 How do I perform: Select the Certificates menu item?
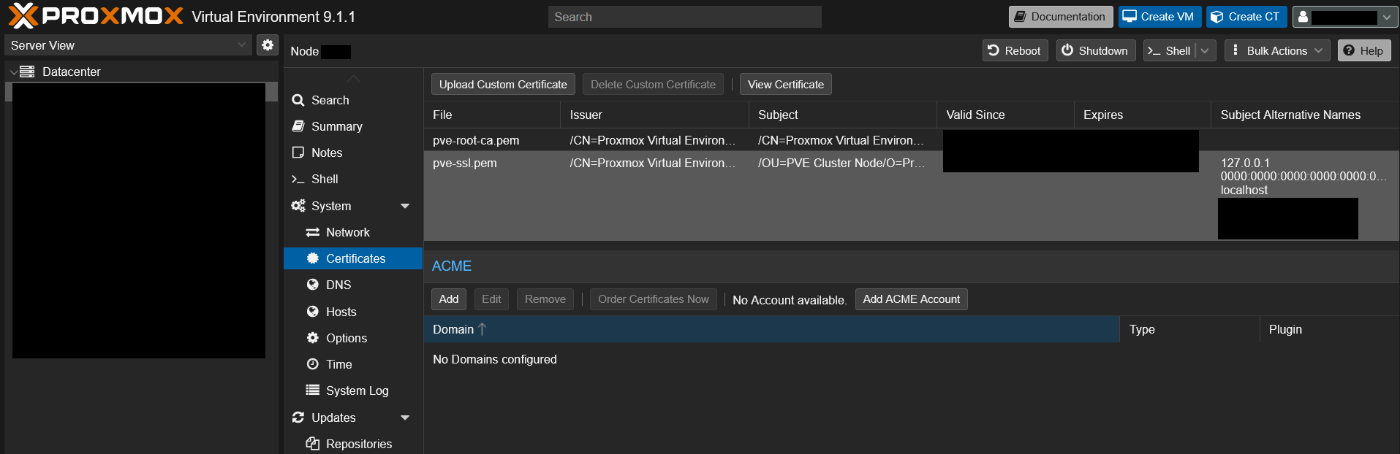tap(353, 259)
